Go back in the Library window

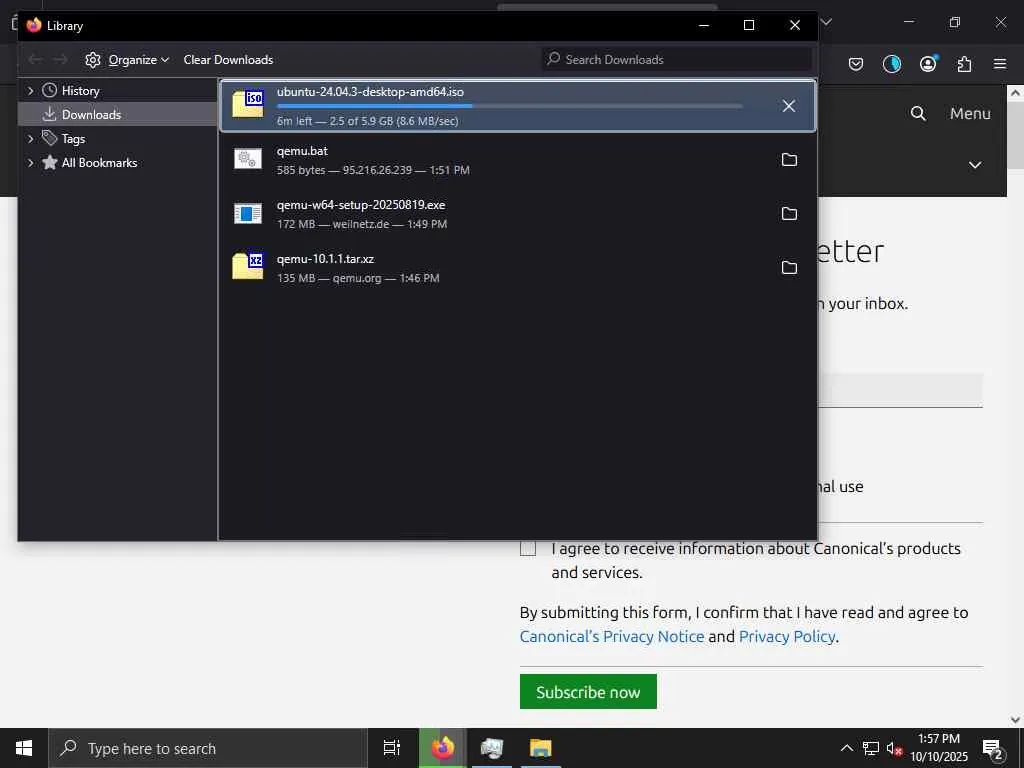pos(35,59)
